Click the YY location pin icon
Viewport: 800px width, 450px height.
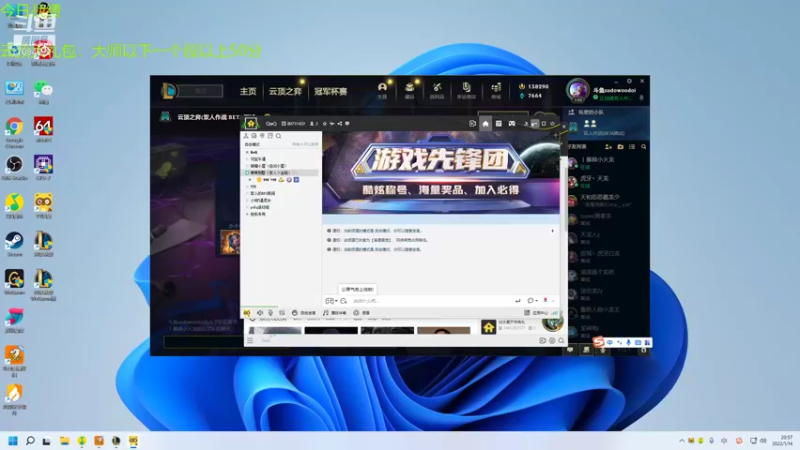point(262,136)
